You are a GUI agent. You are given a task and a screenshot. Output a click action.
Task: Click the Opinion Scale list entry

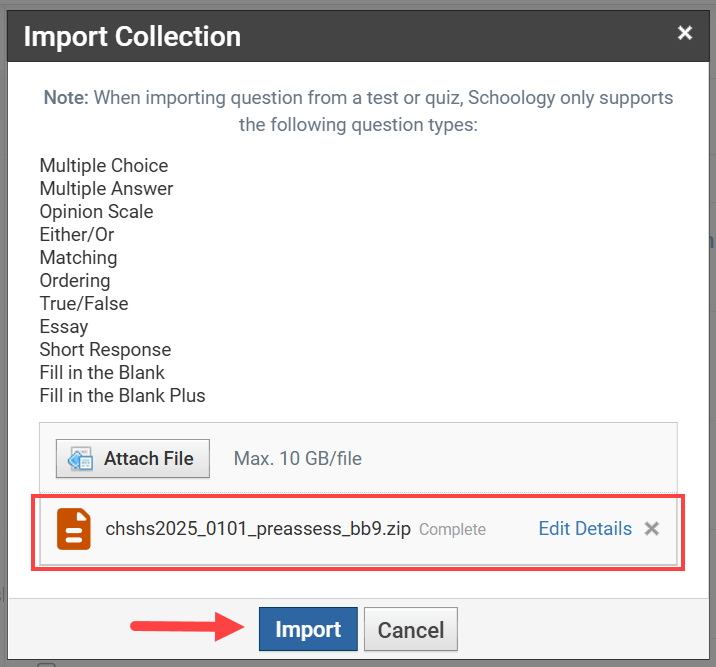pos(96,212)
